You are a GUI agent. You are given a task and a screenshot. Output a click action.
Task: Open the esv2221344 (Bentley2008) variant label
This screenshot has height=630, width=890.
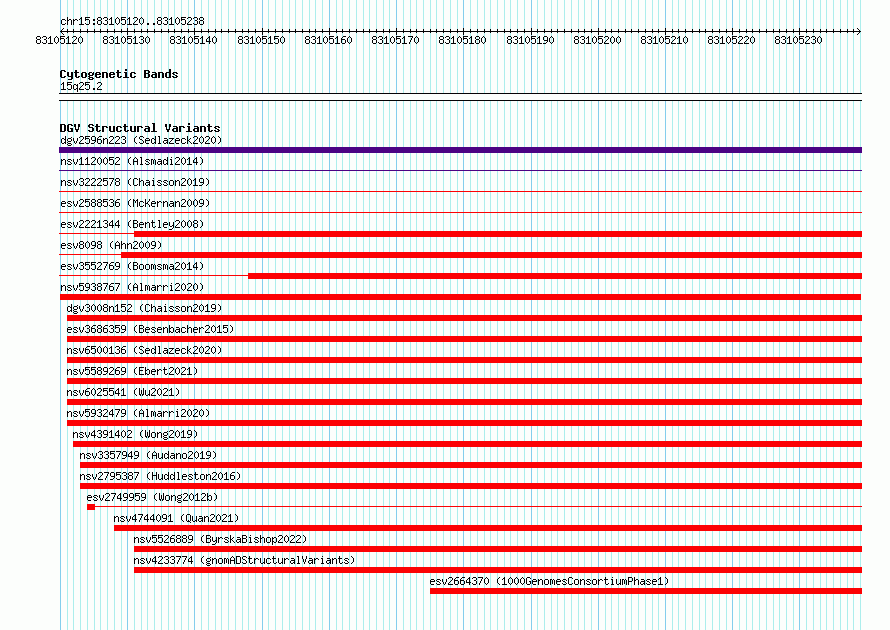tap(132, 224)
